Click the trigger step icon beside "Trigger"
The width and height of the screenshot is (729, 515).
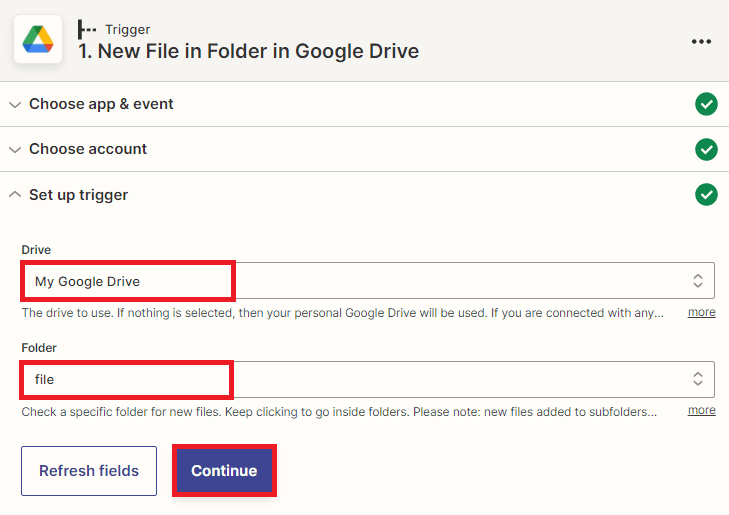87,30
